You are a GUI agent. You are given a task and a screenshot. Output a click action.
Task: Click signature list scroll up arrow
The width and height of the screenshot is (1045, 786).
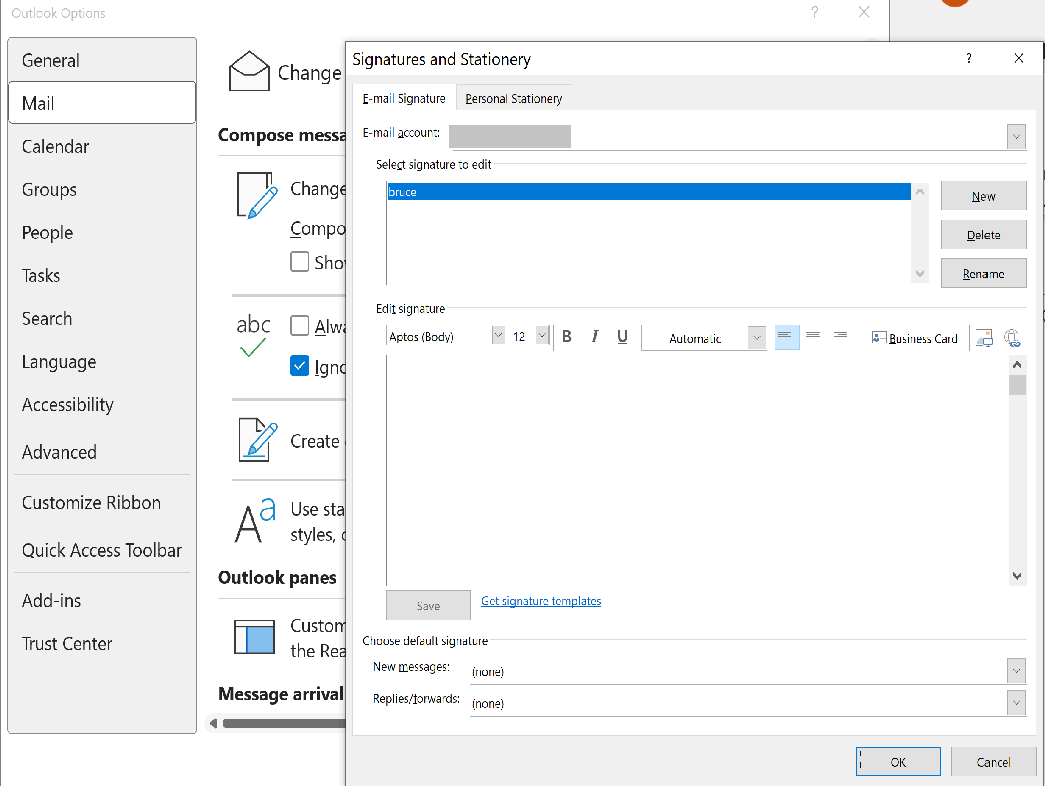tap(920, 192)
